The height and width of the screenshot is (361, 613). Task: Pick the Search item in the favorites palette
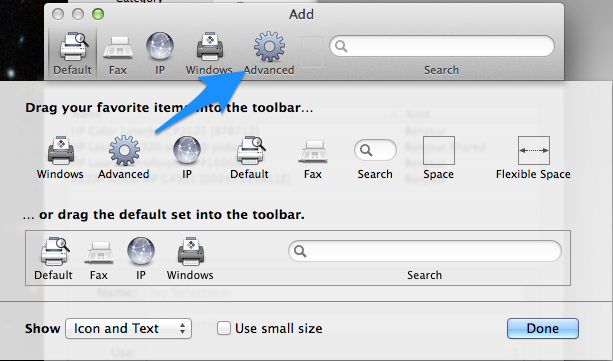[375, 159]
